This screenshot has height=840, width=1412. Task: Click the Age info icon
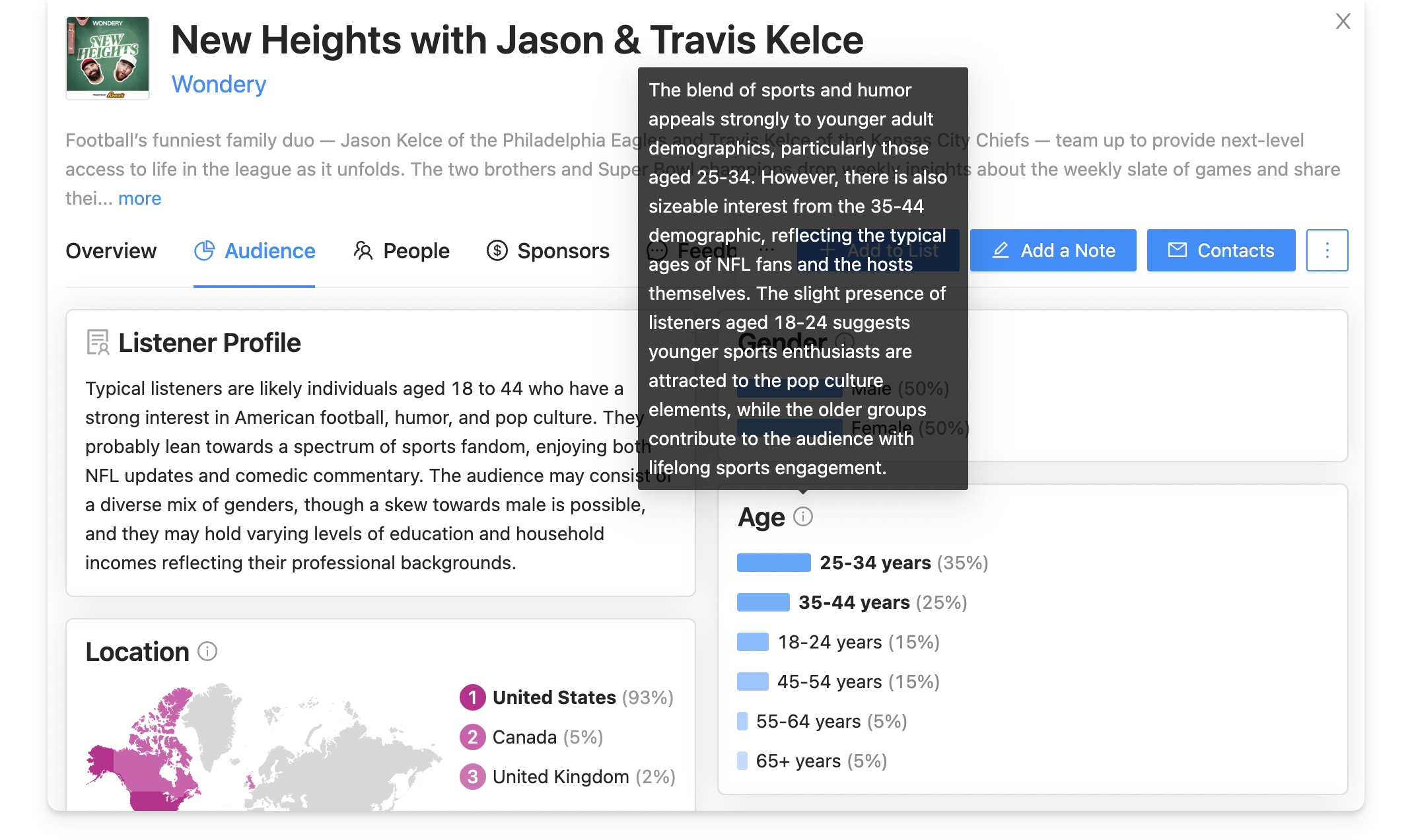pos(802,516)
